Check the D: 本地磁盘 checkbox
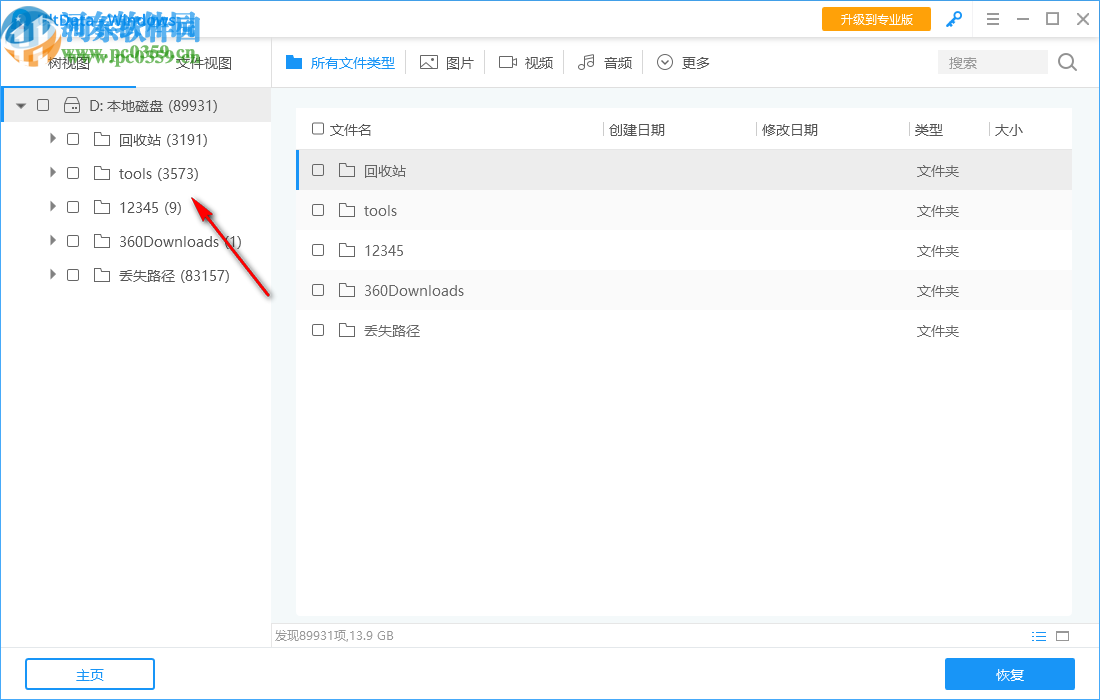1100x700 pixels. (42, 104)
